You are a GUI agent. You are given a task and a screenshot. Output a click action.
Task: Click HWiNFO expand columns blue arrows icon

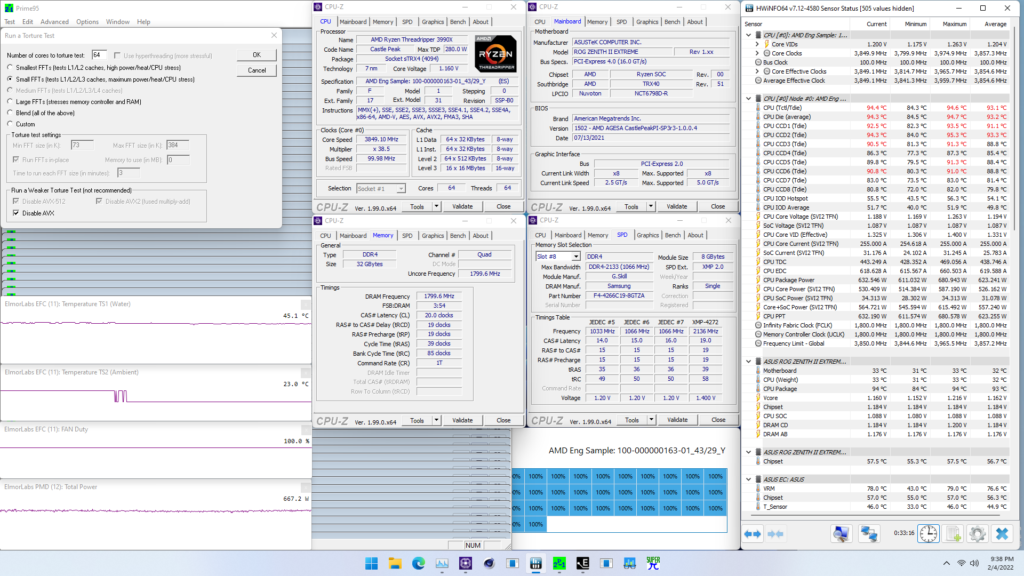coord(752,534)
